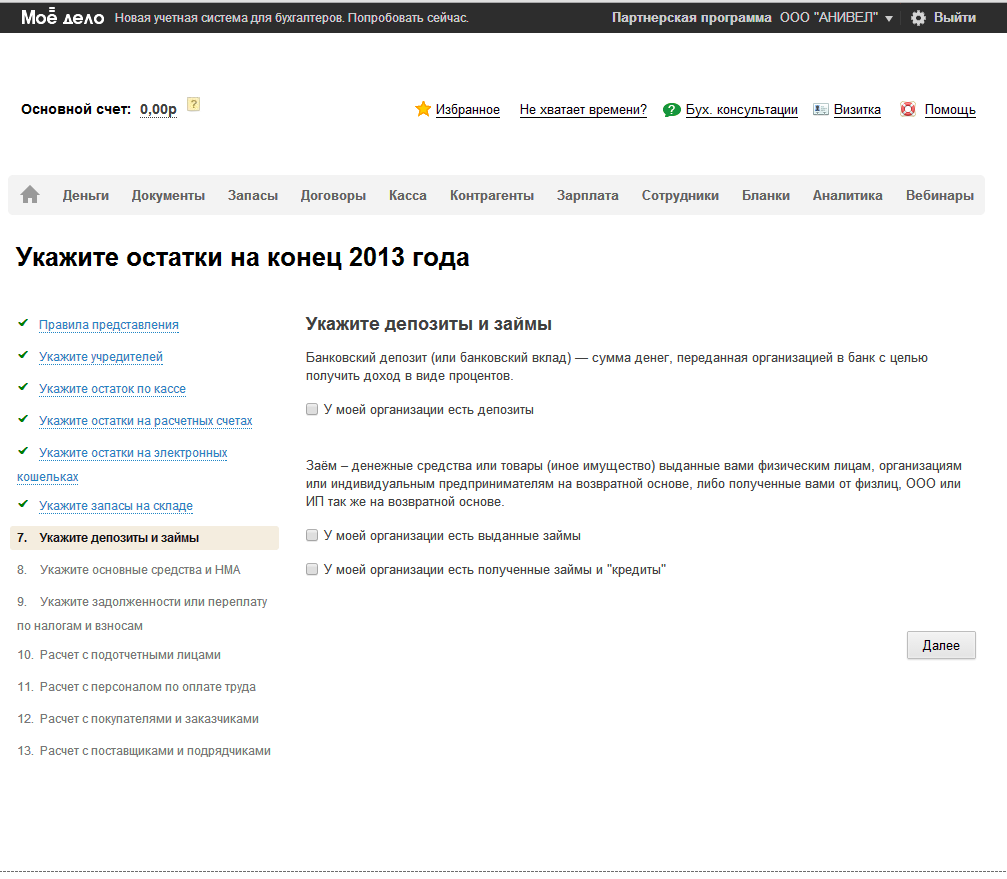This screenshot has height=879, width=1007.
Task: Click the Далее button
Action: (x=941, y=645)
